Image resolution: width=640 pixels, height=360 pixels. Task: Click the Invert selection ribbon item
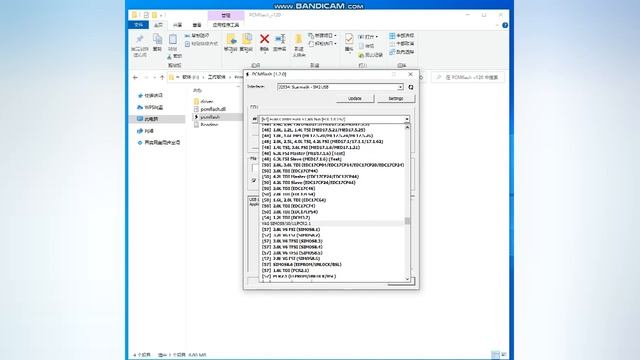402,52
